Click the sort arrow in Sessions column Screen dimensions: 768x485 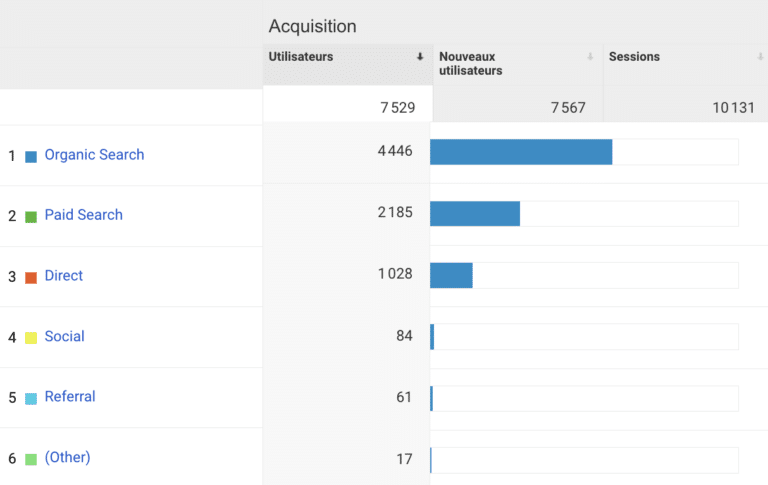(760, 57)
